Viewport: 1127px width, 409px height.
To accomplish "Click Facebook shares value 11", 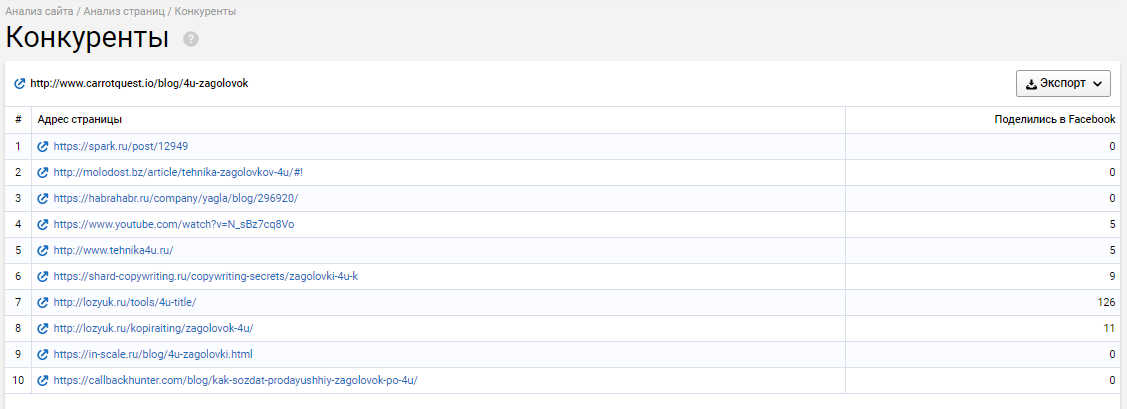I will (1110, 328).
